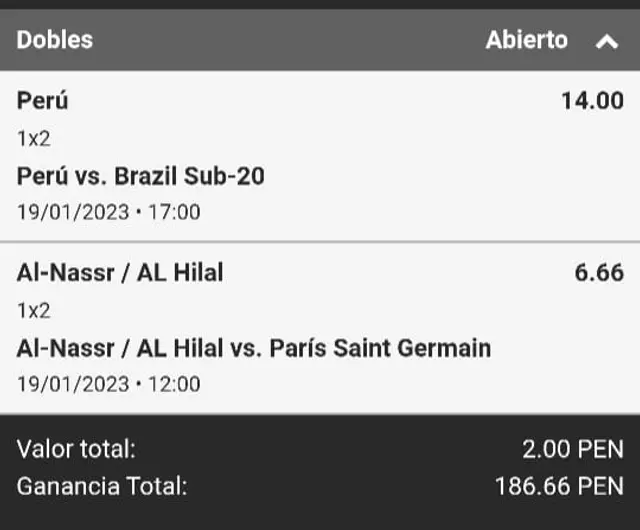Click the 186.66 PEN winnings amount

click(559, 487)
